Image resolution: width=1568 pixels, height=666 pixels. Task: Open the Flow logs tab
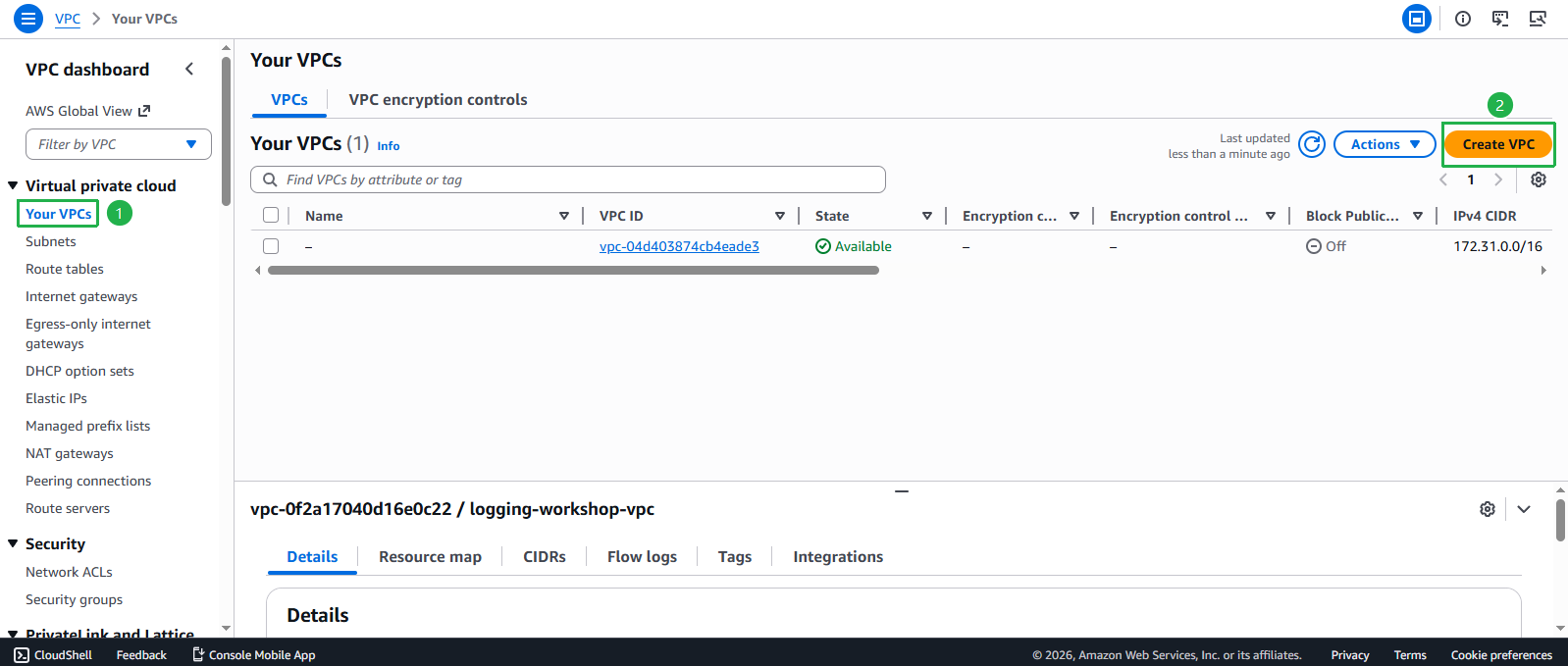click(x=642, y=557)
